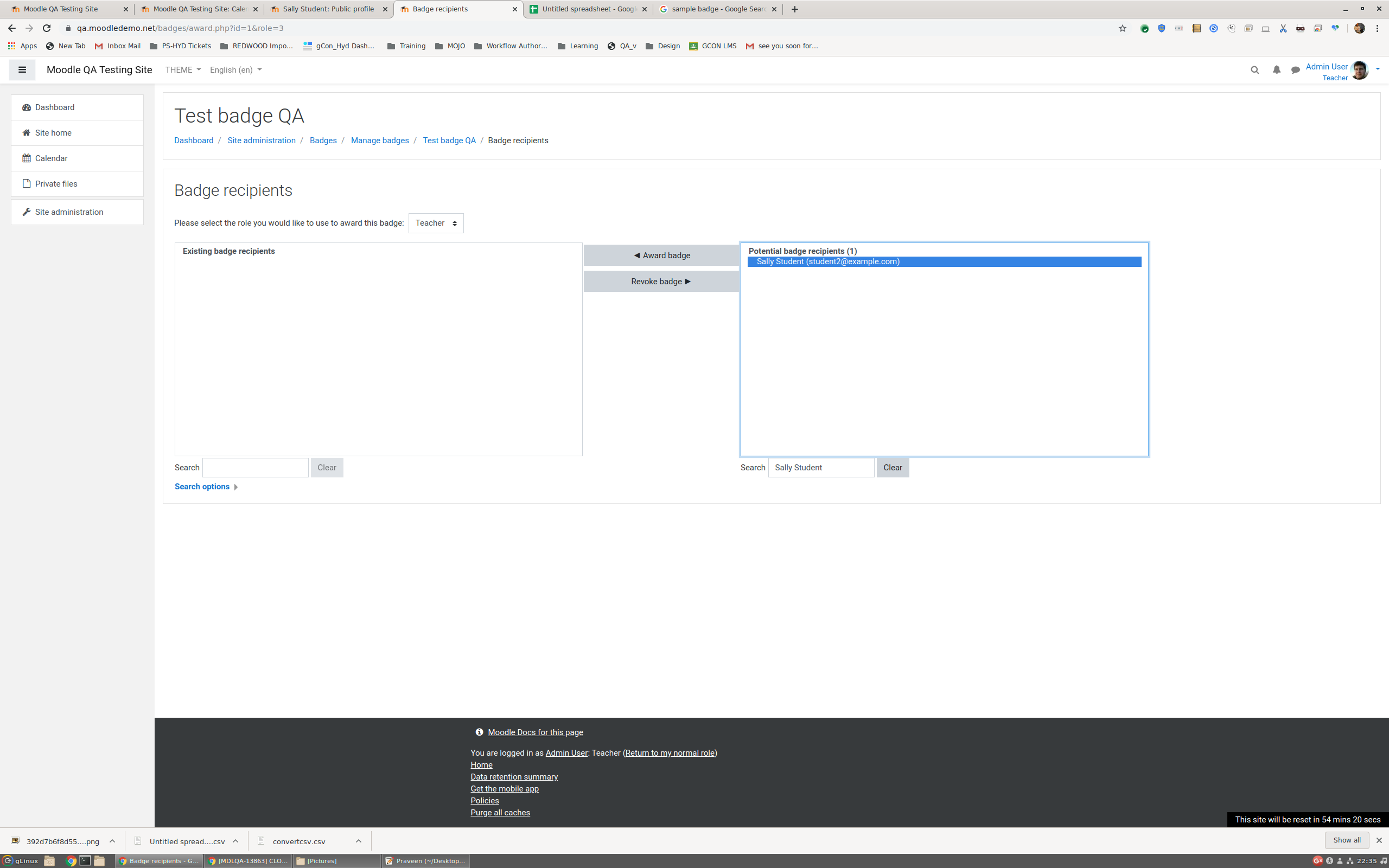Open the PS-HYD Tickets bookmarks folder
The image size is (1389, 868).
(180, 46)
